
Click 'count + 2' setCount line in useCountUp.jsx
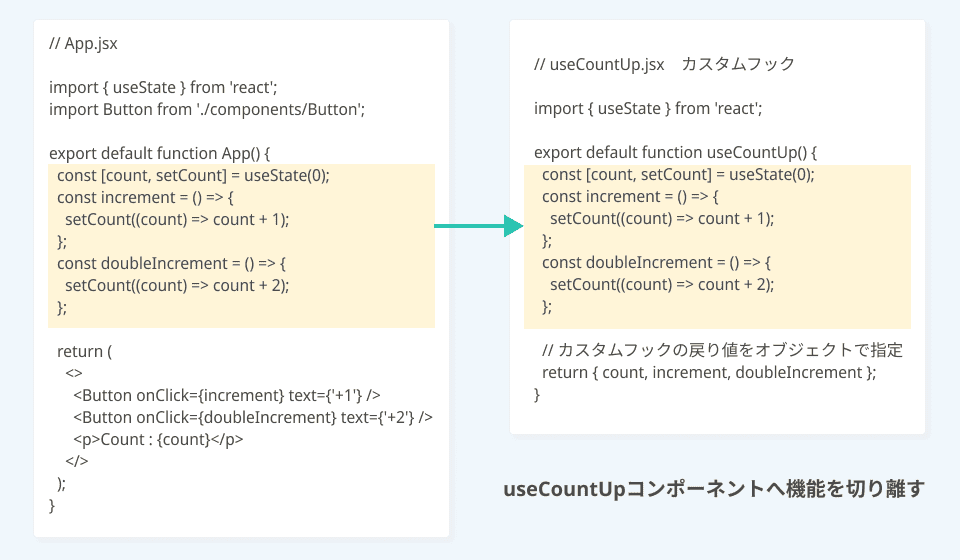[662, 285]
